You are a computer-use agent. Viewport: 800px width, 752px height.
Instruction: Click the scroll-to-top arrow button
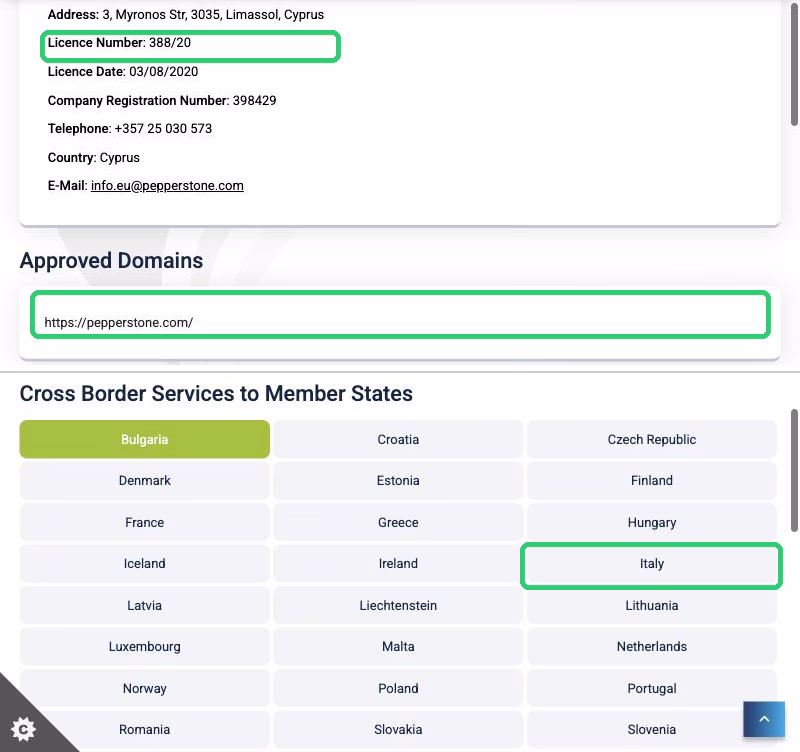764,719
